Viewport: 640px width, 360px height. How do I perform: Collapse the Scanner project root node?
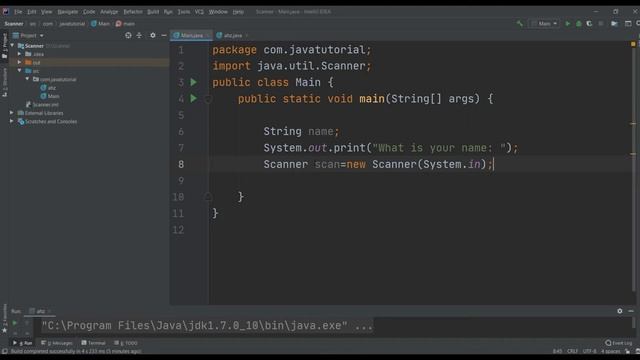pos(12,45)
